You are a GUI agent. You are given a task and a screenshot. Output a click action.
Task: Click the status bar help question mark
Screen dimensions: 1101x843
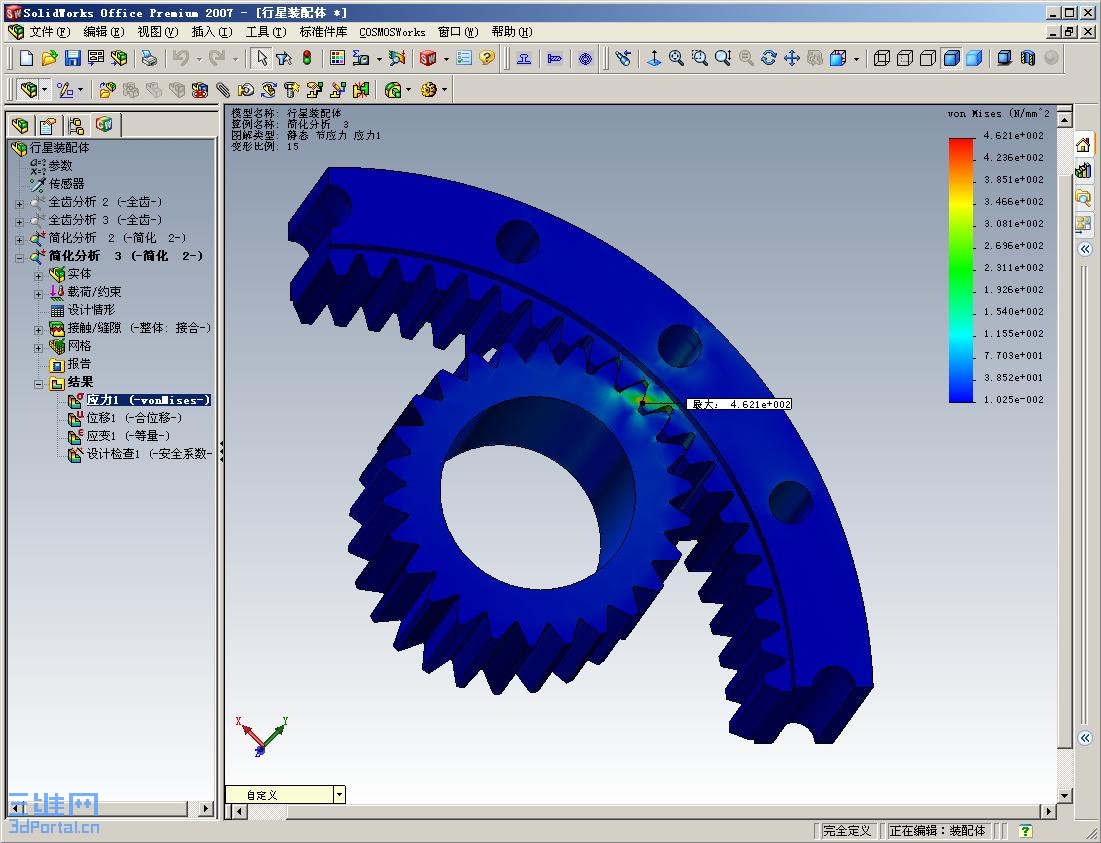1025,831
